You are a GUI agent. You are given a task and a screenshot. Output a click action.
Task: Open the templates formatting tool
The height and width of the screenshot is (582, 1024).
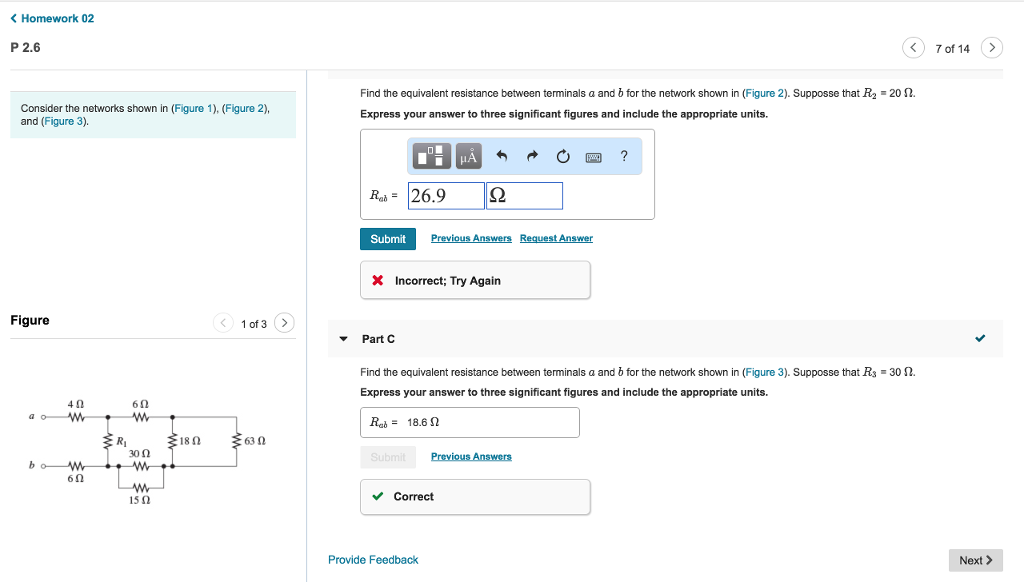433,156
